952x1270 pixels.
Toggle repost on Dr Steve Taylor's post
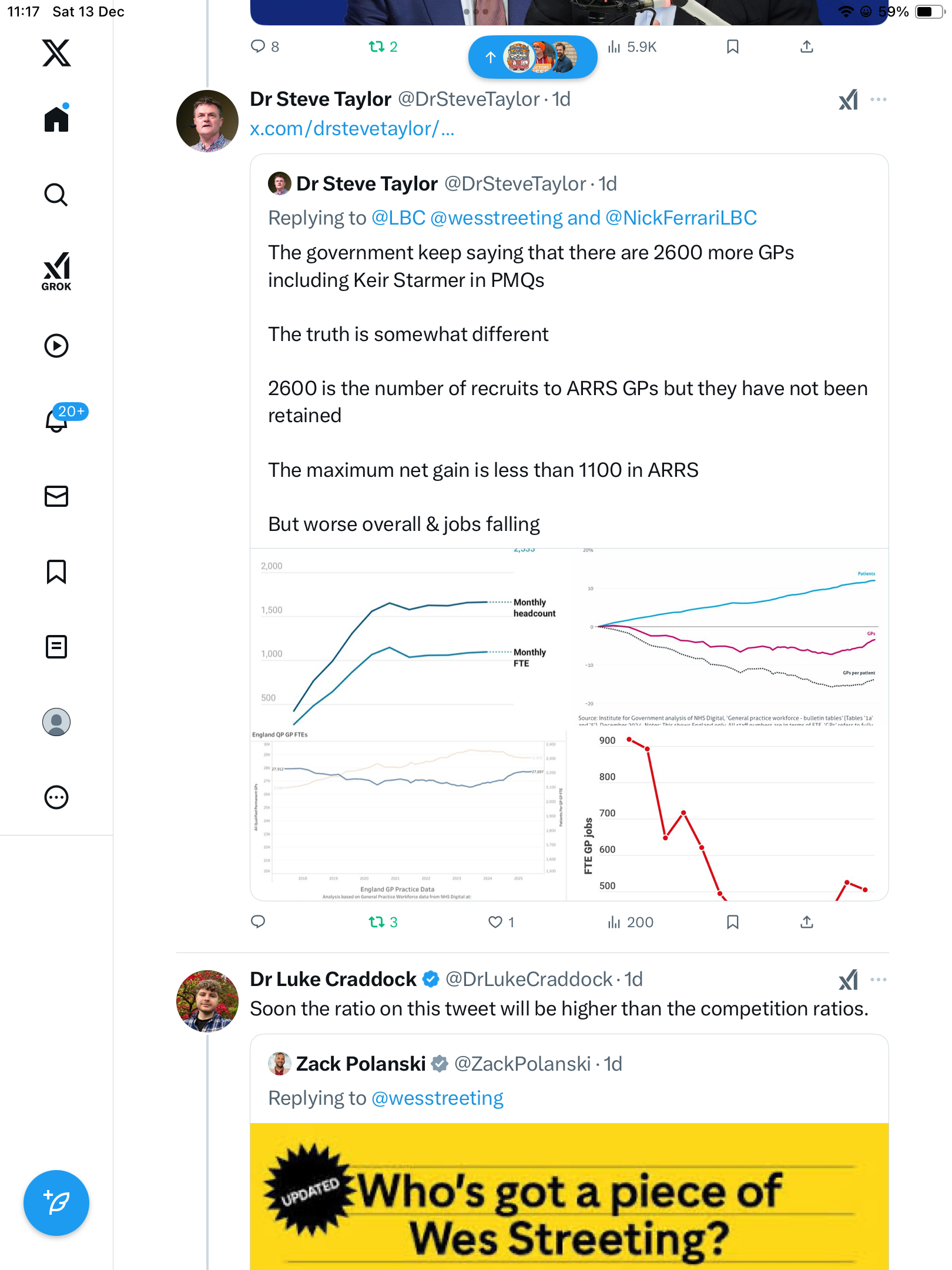pyautogui.click(x=377, y=922)
